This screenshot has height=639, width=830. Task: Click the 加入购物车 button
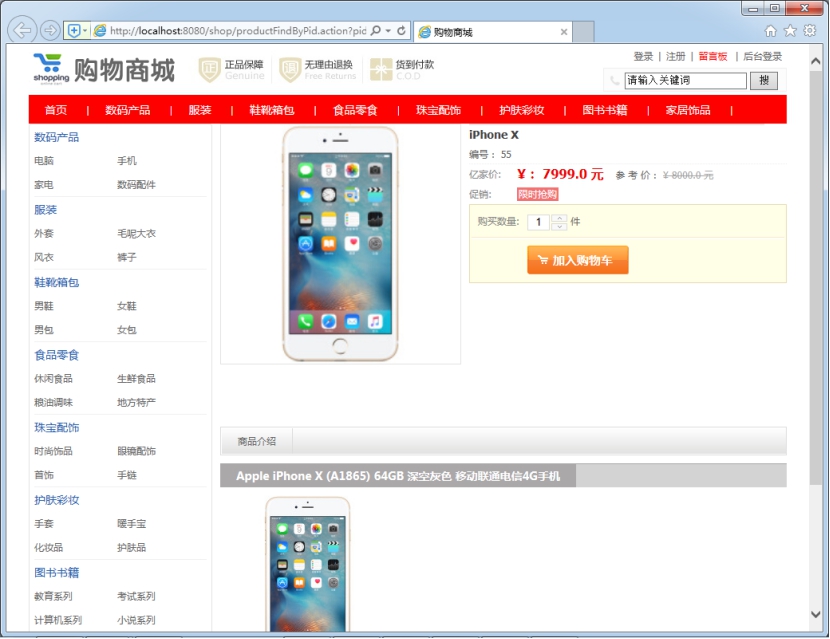[x=578, y=260]
